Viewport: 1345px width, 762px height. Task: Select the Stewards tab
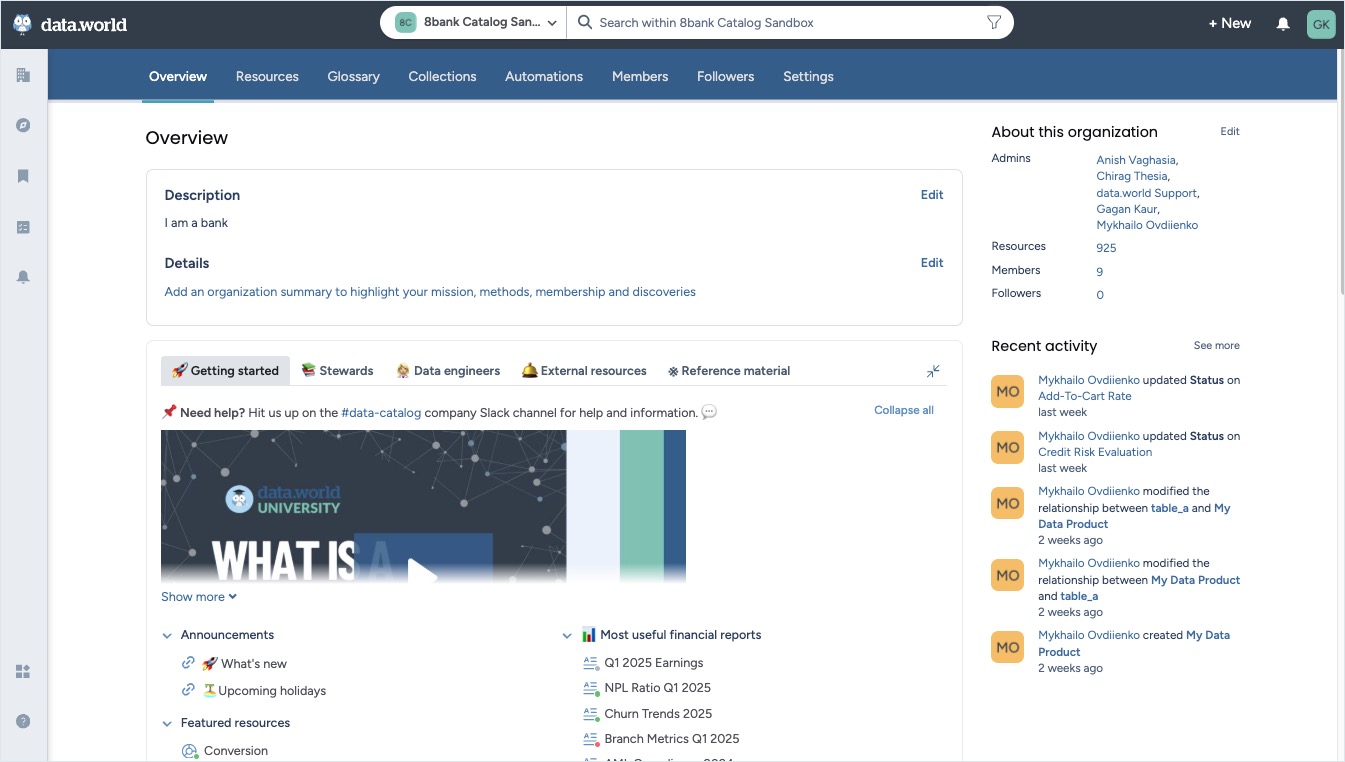click(337, 371)
